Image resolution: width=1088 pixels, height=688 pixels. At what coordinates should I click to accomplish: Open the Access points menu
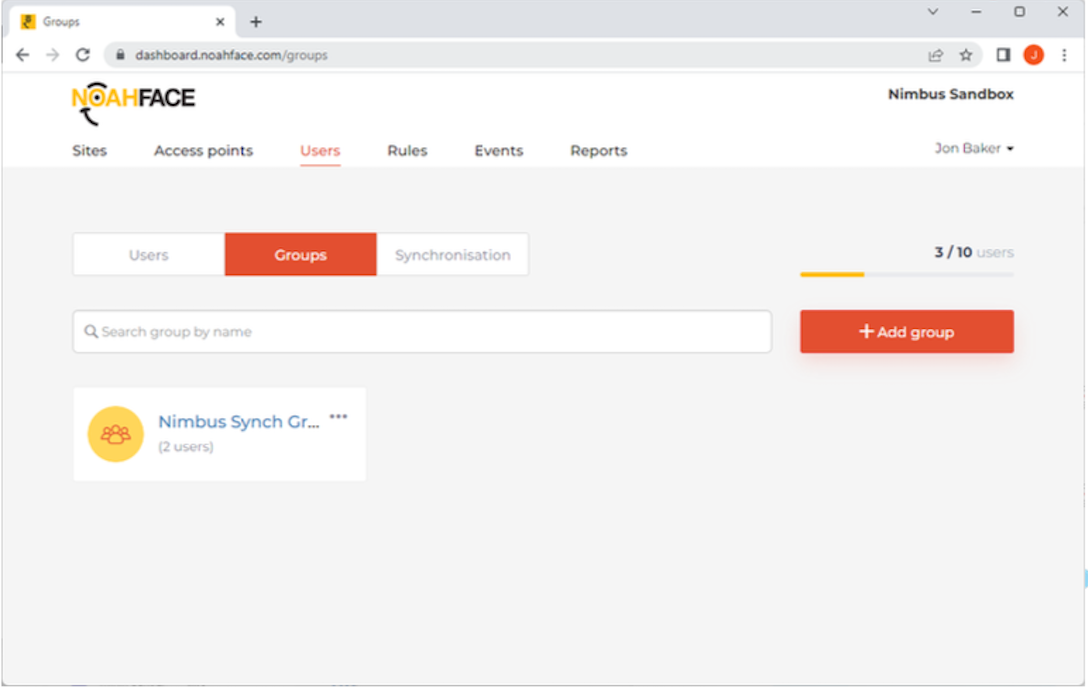pyautogui.click(x=203, y=151)
